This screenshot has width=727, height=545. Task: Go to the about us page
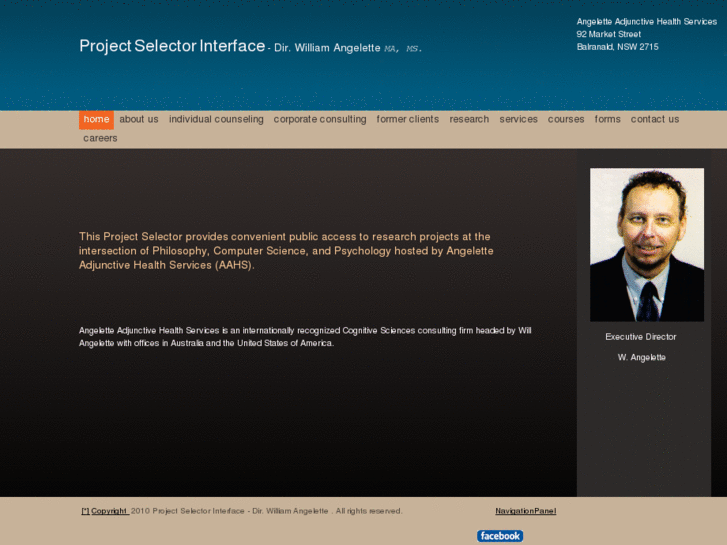139,120
